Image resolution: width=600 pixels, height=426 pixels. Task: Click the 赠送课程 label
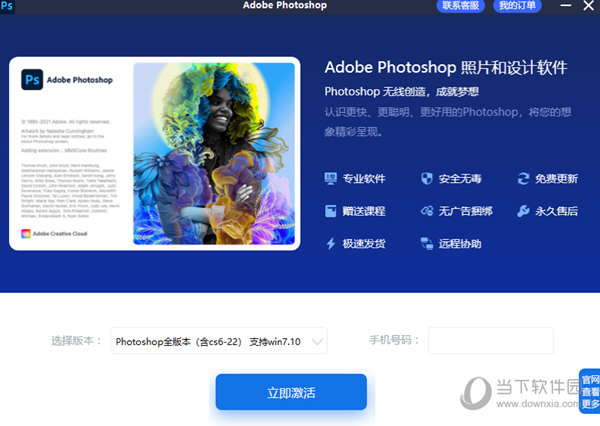pos(364,211)
